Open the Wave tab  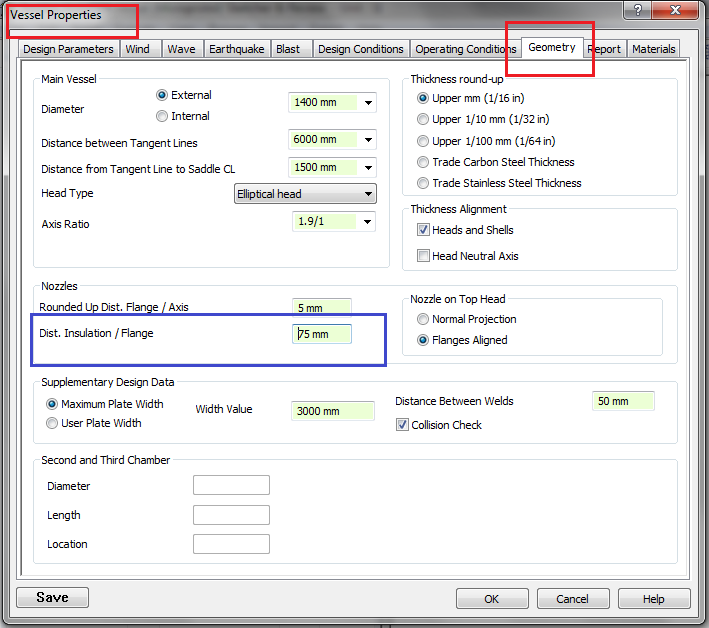(x=181, y=49)
